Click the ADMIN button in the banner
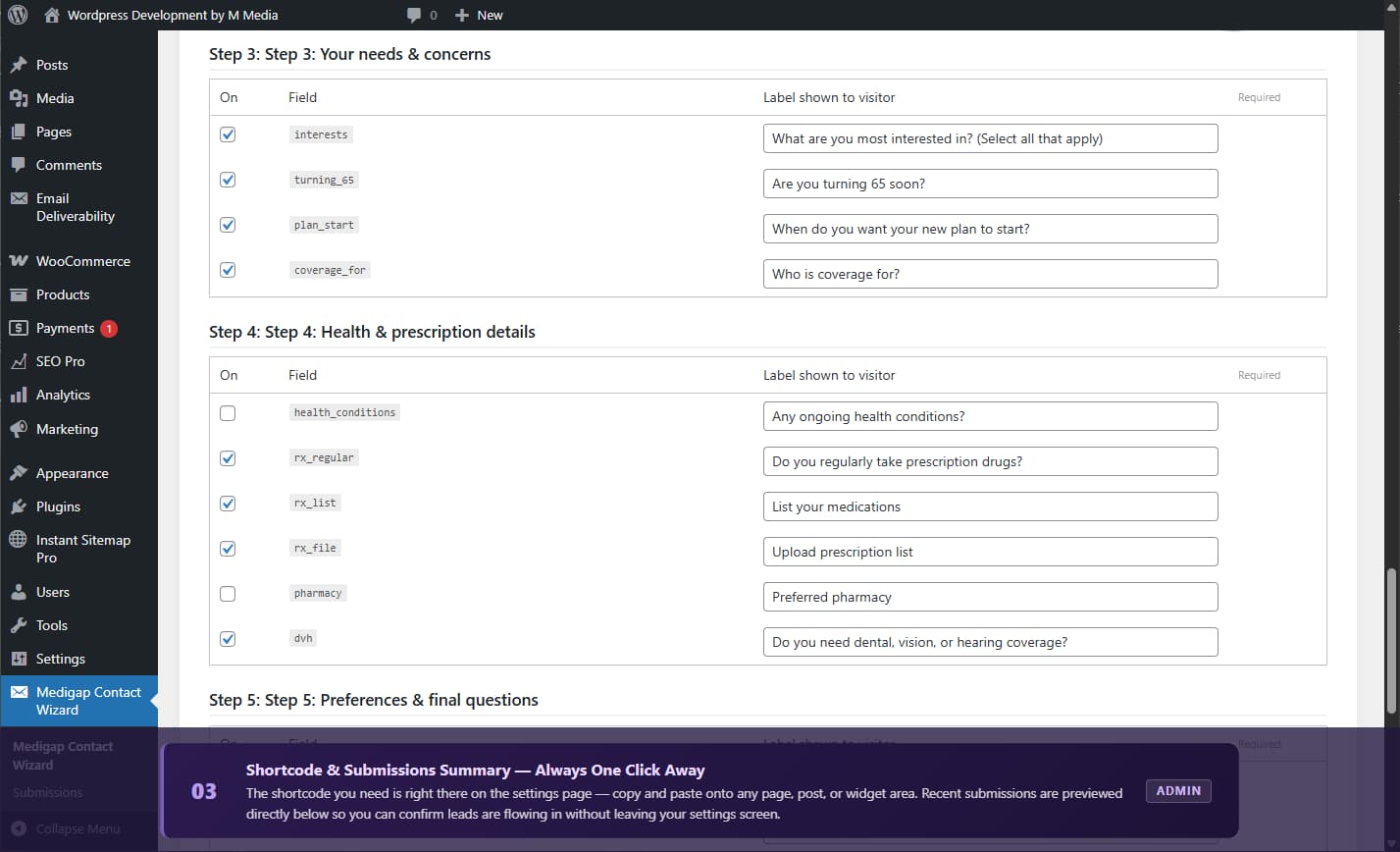Screen dimensions: 1400x852 click(x=1177, y=790)
